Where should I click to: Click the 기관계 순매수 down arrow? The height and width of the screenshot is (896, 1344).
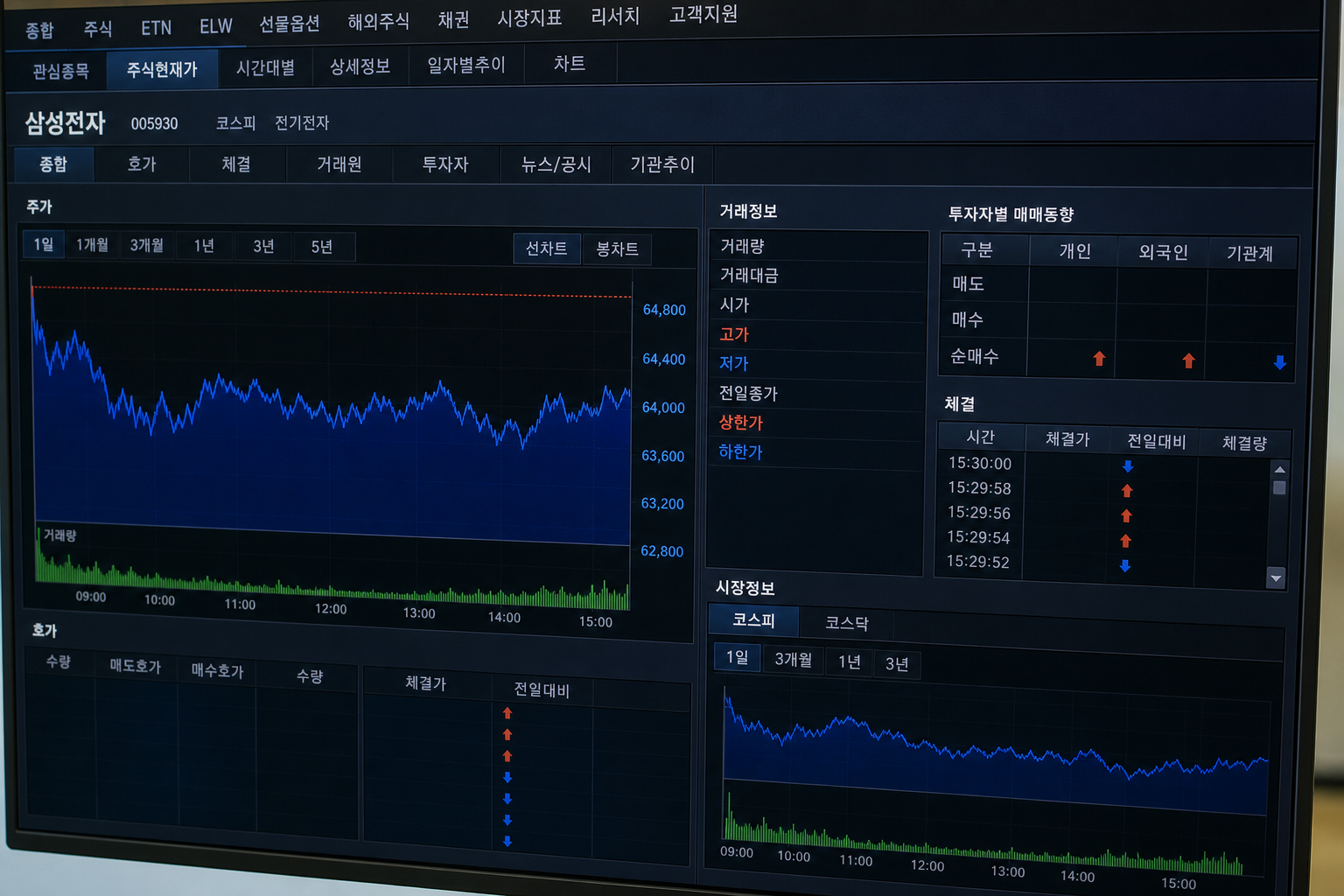[1280, 362]
